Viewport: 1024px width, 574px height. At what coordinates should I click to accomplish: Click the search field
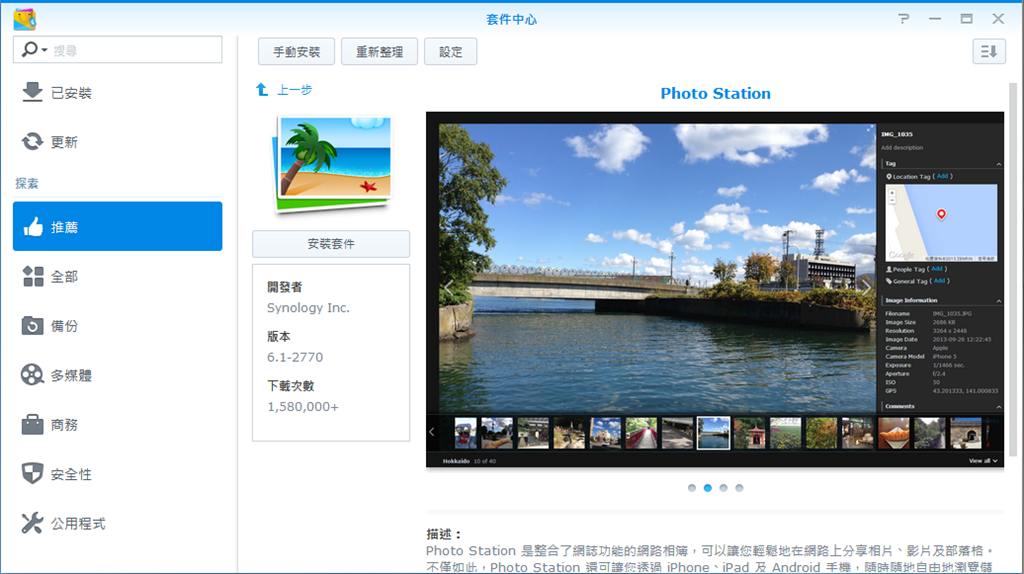pos(118,50)
